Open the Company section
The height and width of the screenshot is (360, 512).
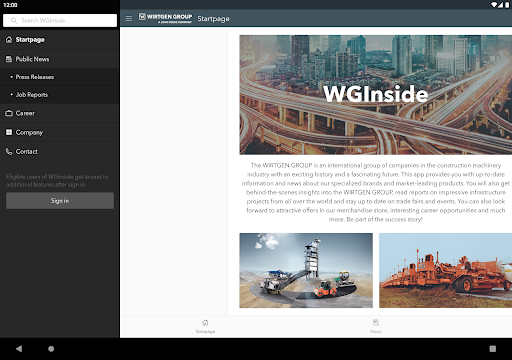click(60, 132)
